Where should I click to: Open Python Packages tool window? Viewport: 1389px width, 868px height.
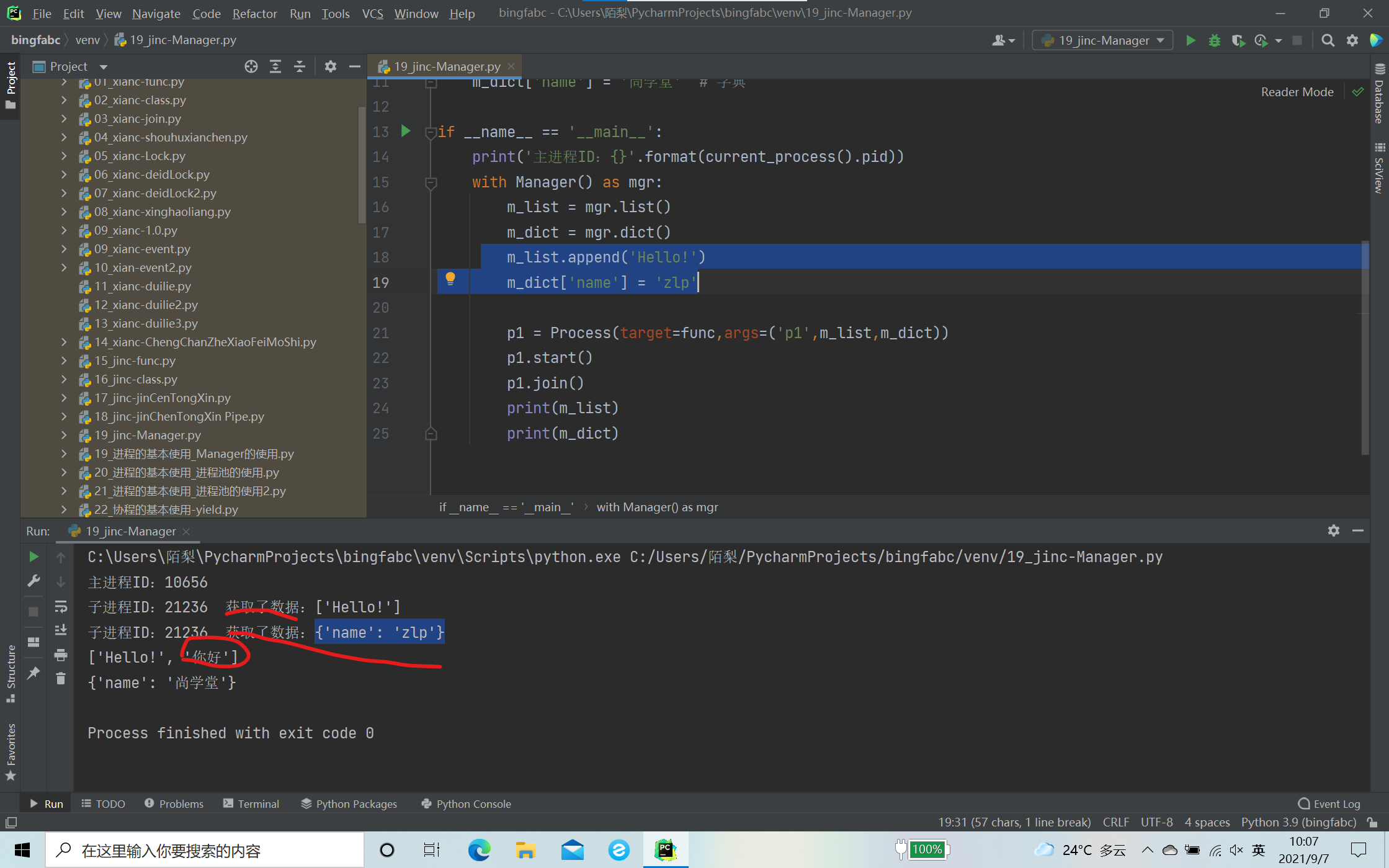click(x=349, y=803)
